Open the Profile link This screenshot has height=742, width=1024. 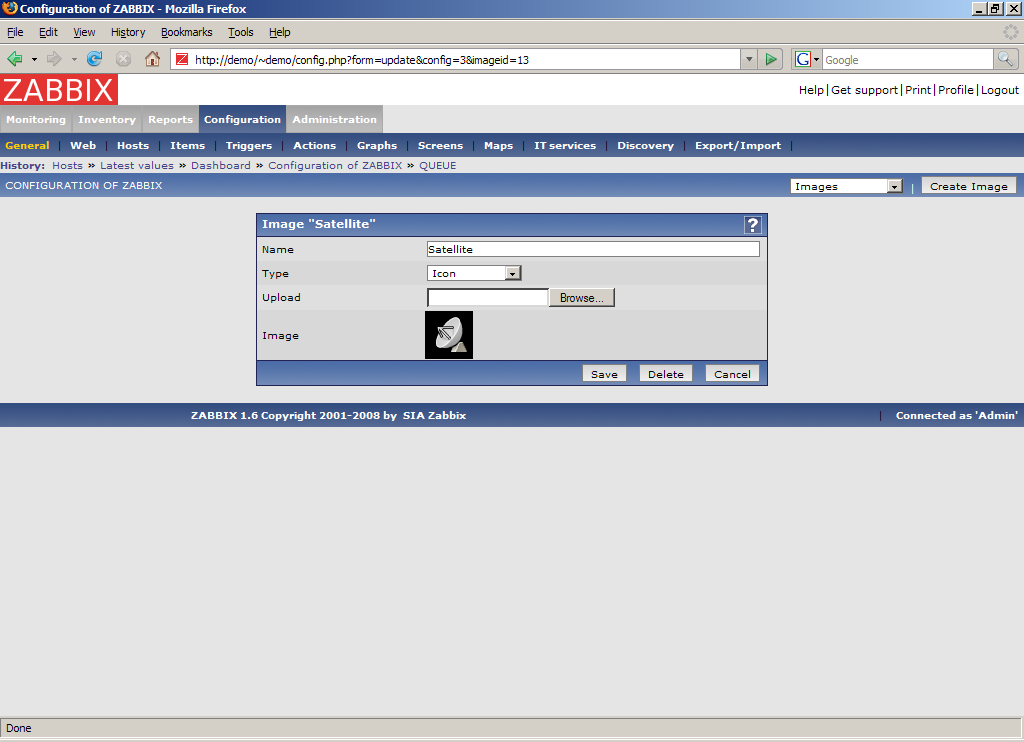pyautogui.click(x=955, y=90)
